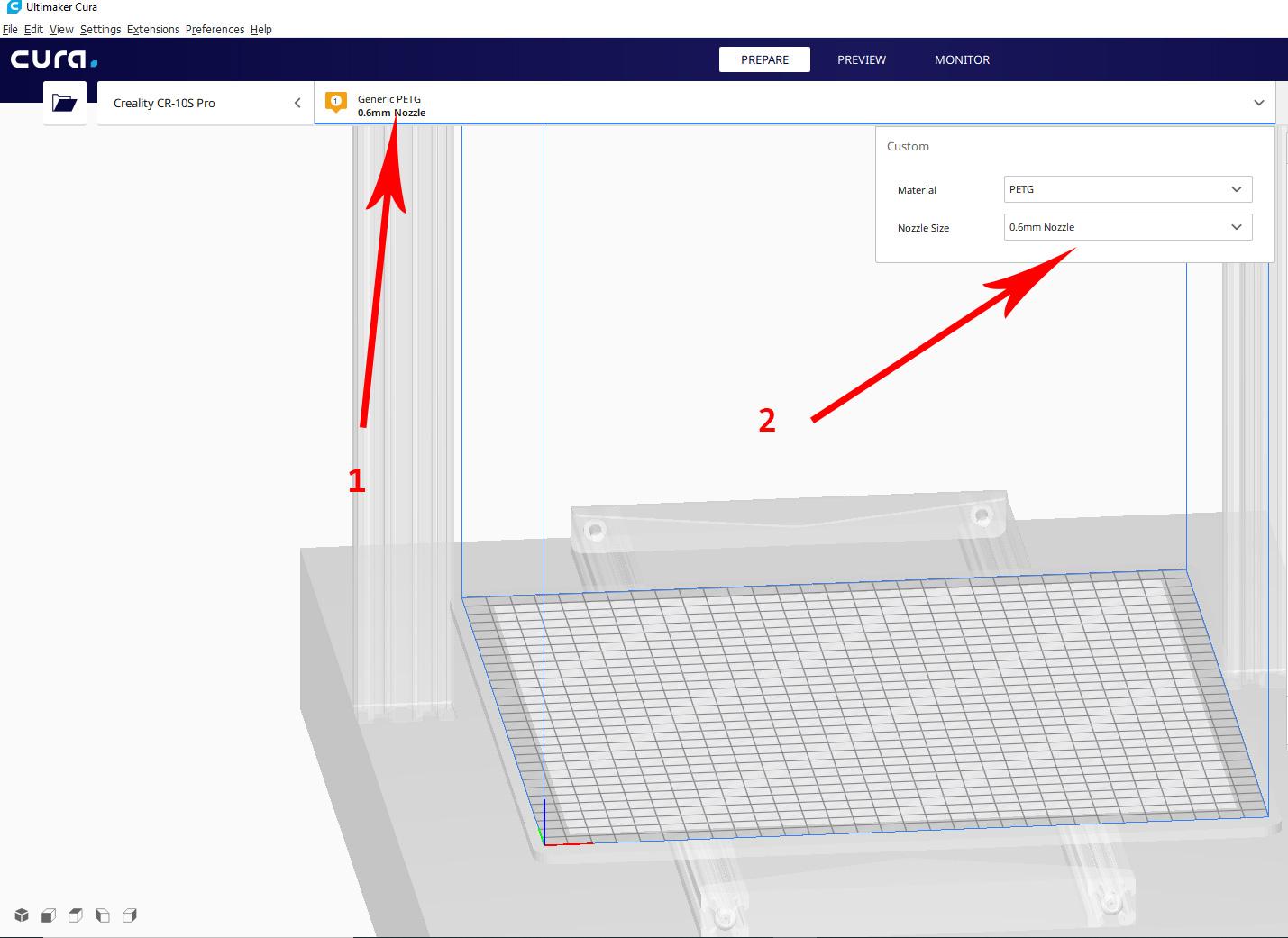Image resolution: width=1288 pixels, height=938 pixels.
Task: Open the Material dropdown showing PETG
Action: tap(1128, 189)
